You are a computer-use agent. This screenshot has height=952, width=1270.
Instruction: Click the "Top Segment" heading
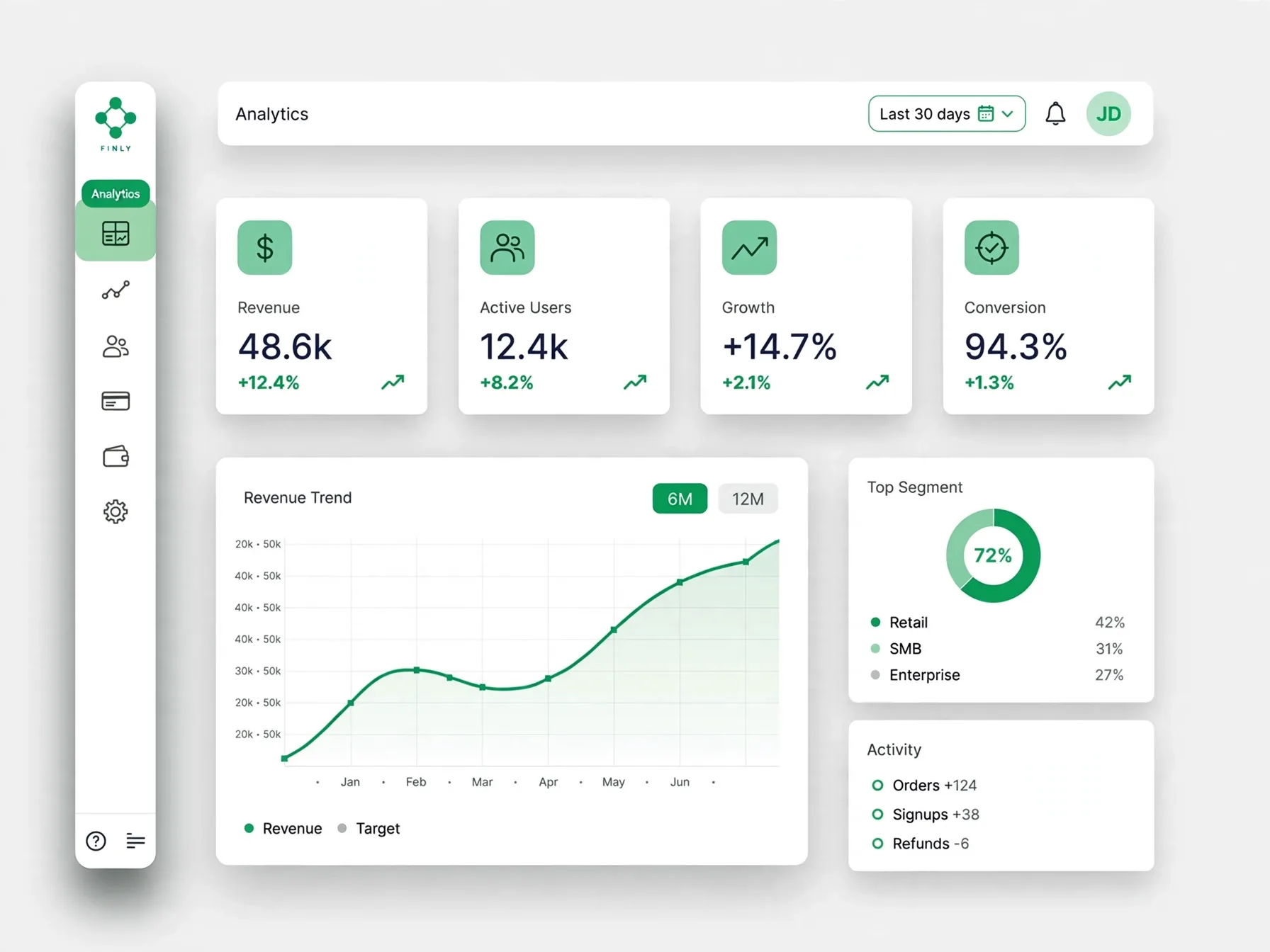pyautogui.click(x=915, y=487)
